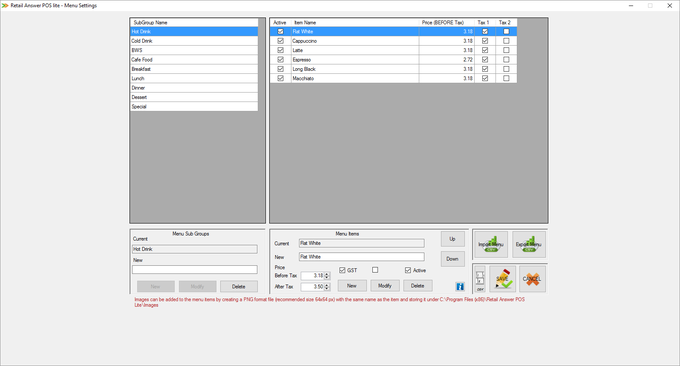Tick the unlabeled checkbox next to GST
The width and height of the screenshot is (680, 366).
(375, 270)
